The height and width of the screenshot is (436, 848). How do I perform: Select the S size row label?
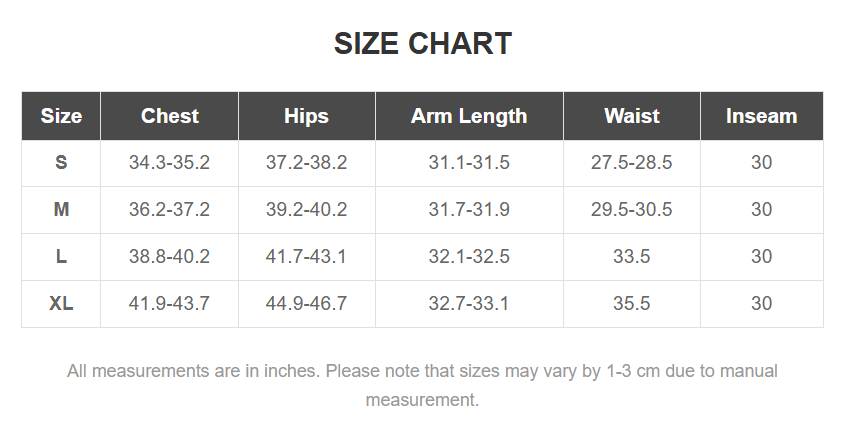click(x=61, y=163)
